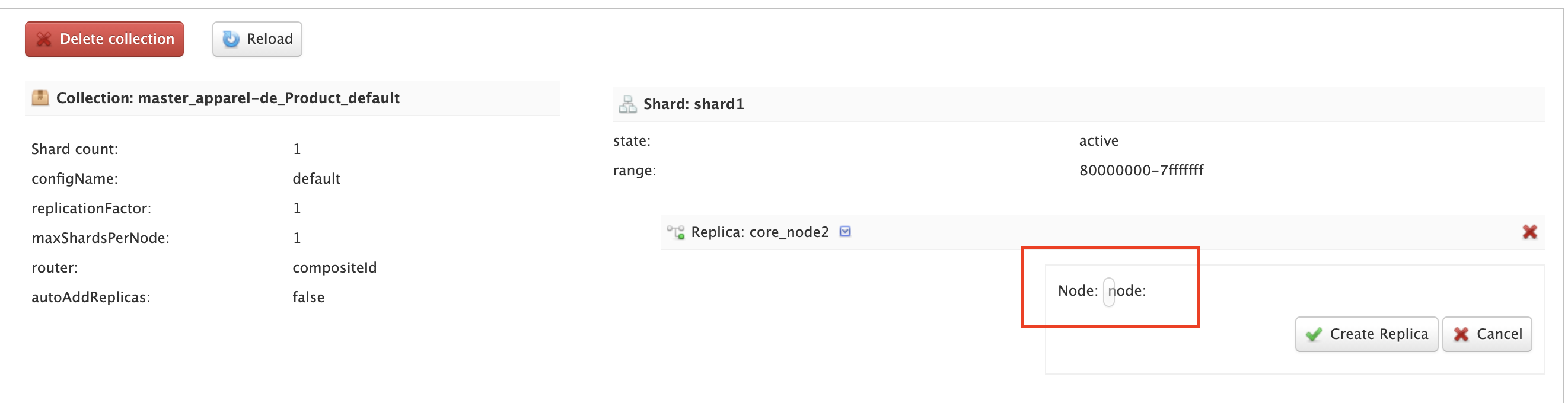Click the Reload button
The image size is (1568, 403).
pyautogui.click(x=257, y=39)
